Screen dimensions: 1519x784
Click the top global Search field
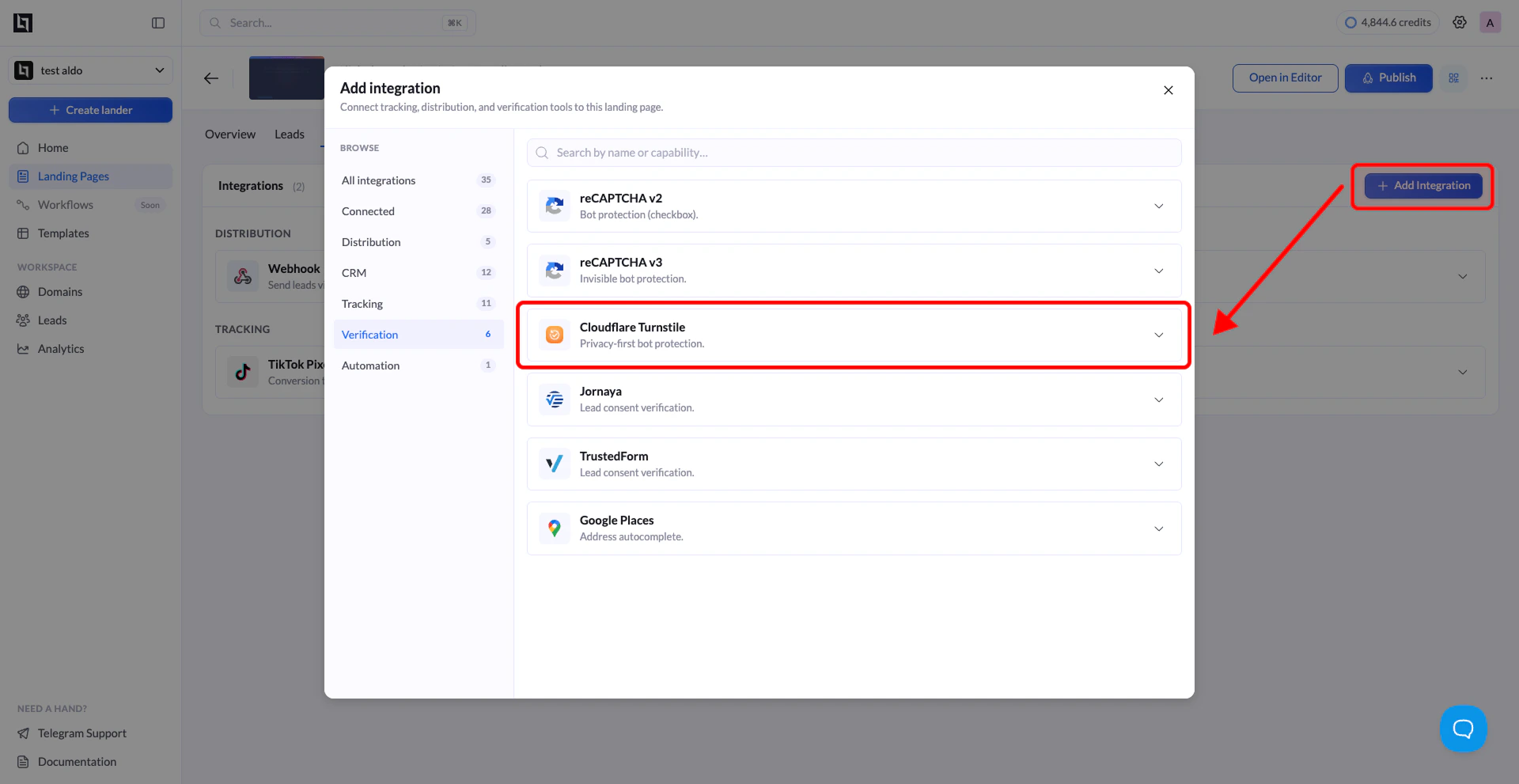click(x=338, y=23)
